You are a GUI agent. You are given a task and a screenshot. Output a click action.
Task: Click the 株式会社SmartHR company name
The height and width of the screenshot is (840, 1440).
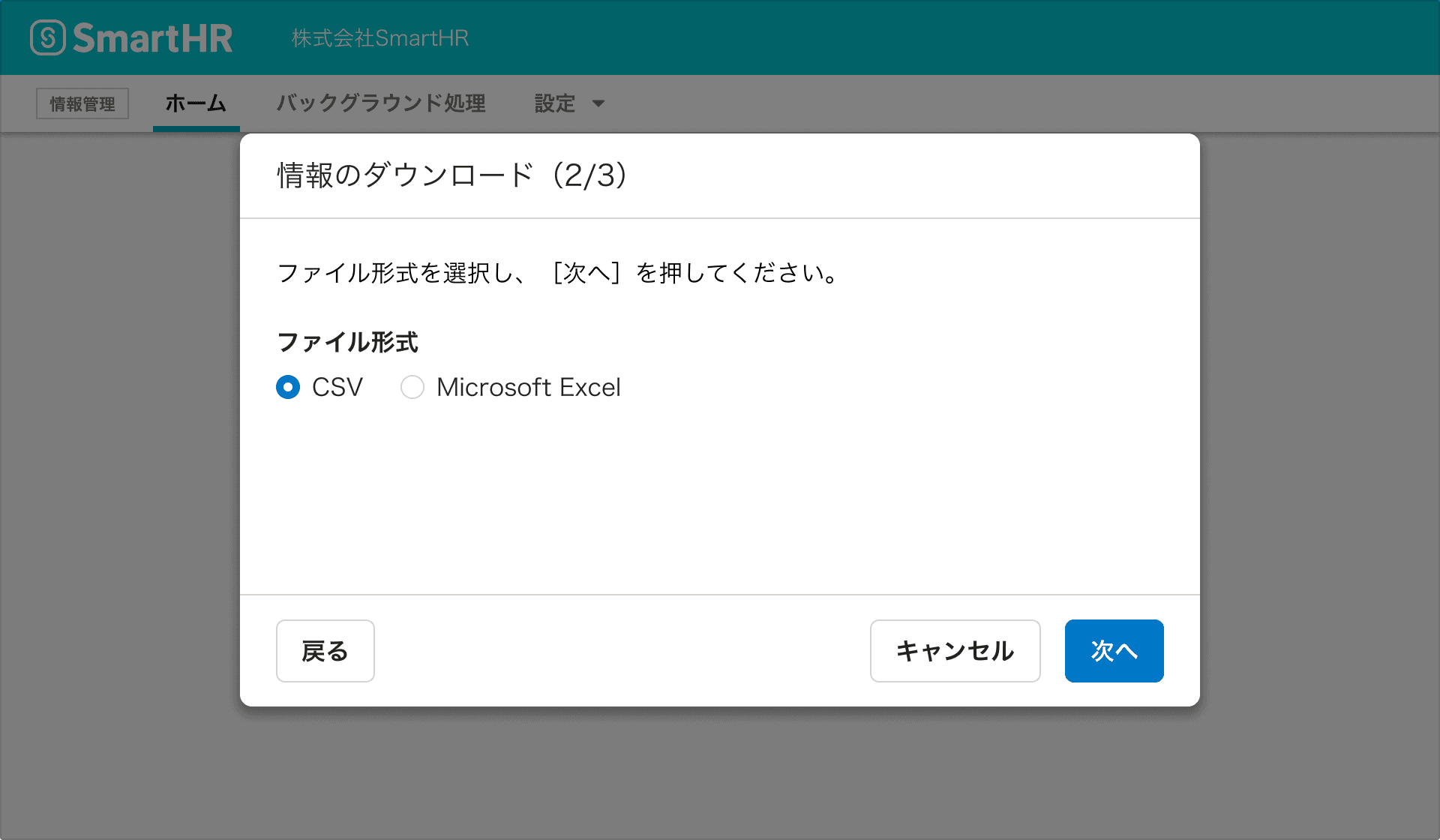point(379,37)
